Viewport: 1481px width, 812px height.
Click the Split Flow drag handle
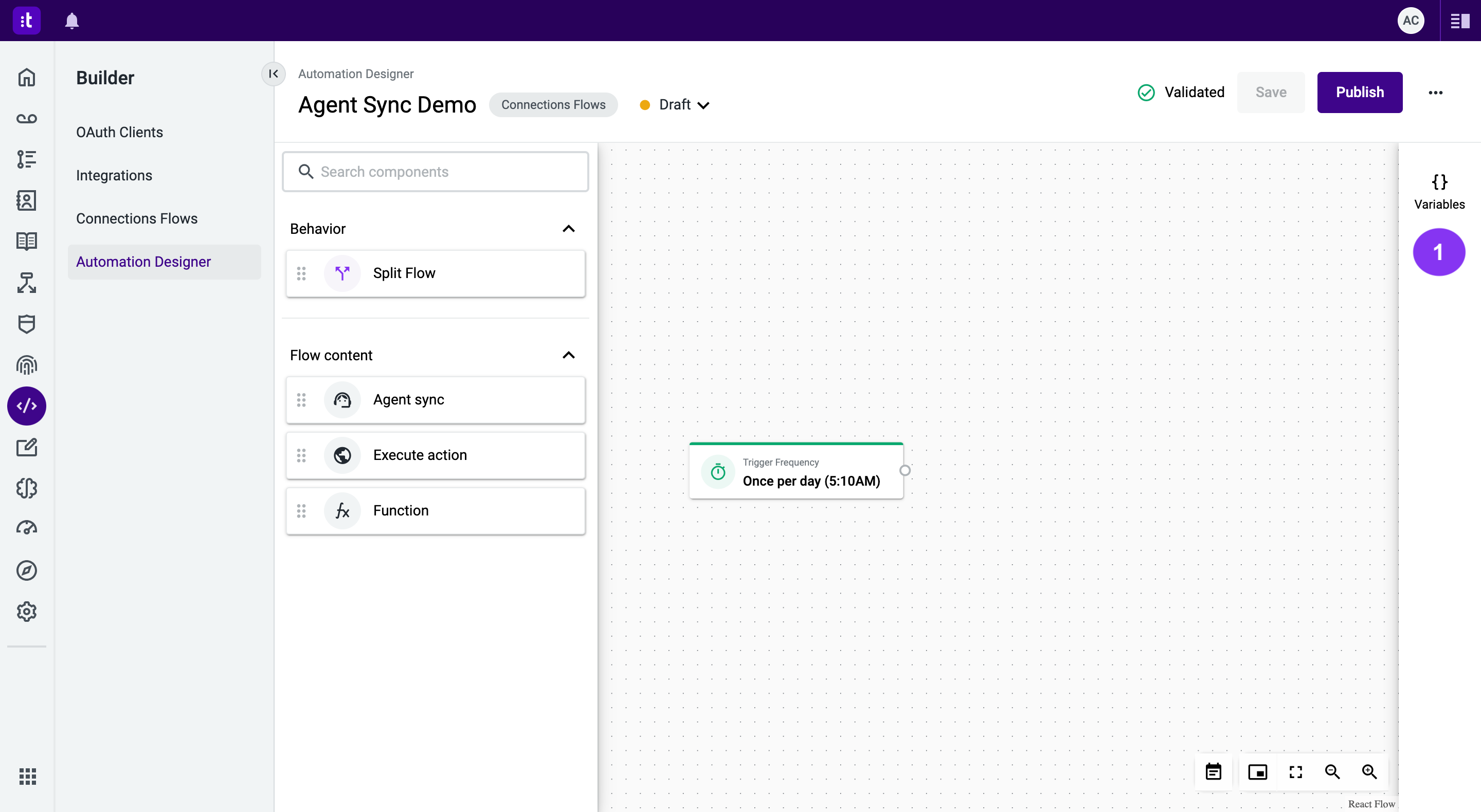click(x=301, y=273)
